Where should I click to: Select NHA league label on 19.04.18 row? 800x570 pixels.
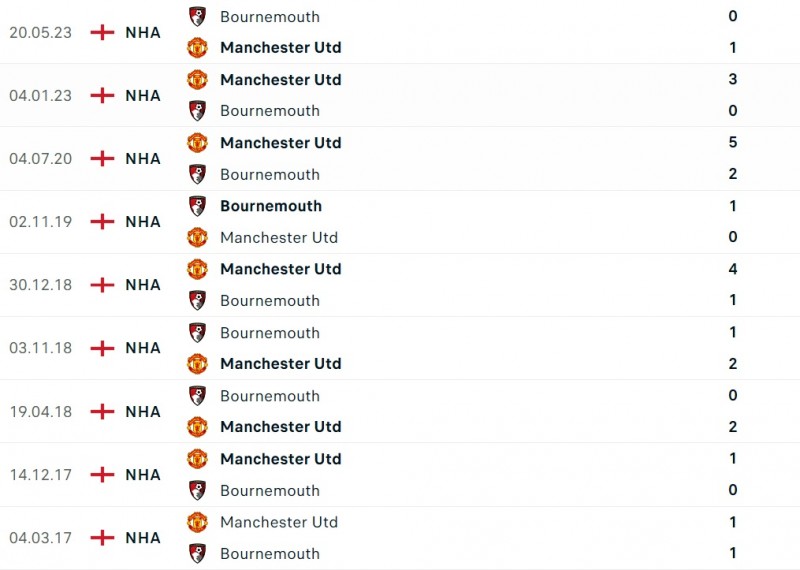(x=143, y=411)
